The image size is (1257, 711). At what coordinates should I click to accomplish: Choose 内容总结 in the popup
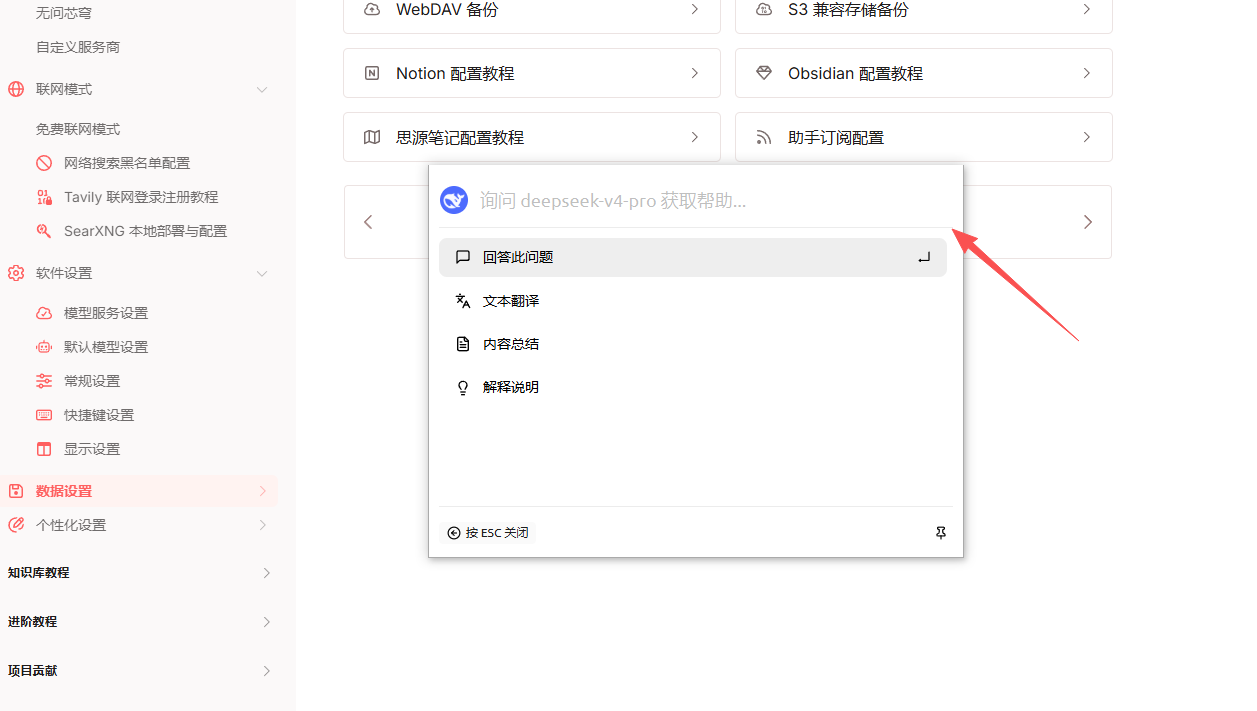(693, 344)
